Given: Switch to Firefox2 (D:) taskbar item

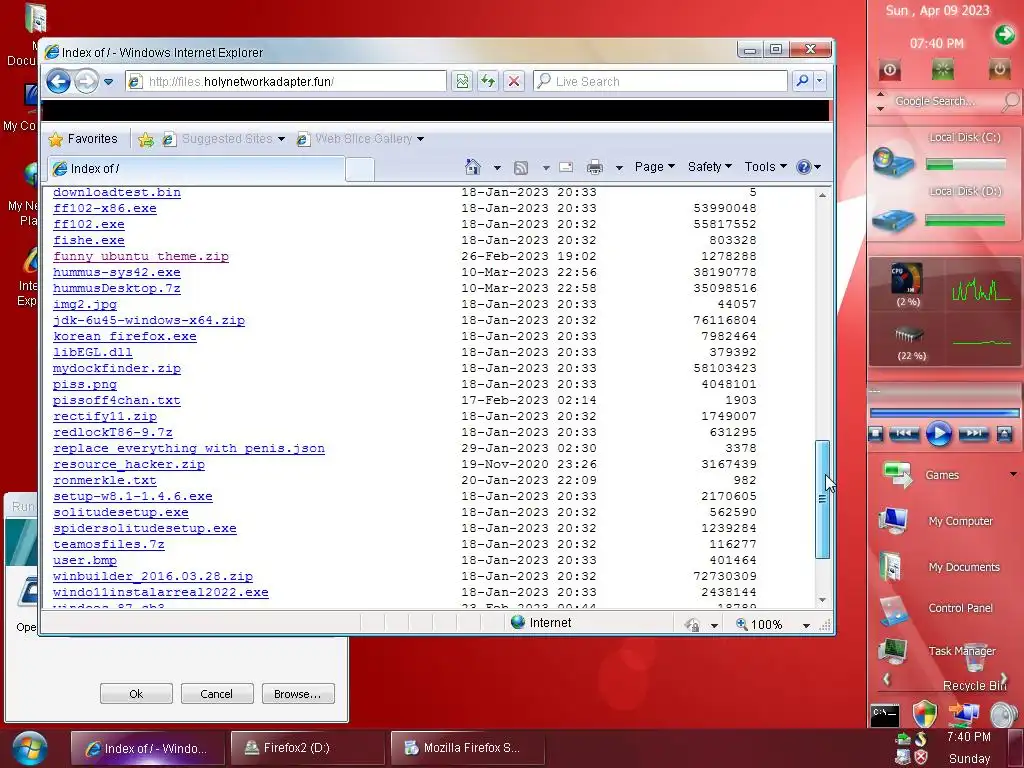Looking at the screenshot, I should click(307, 748).
